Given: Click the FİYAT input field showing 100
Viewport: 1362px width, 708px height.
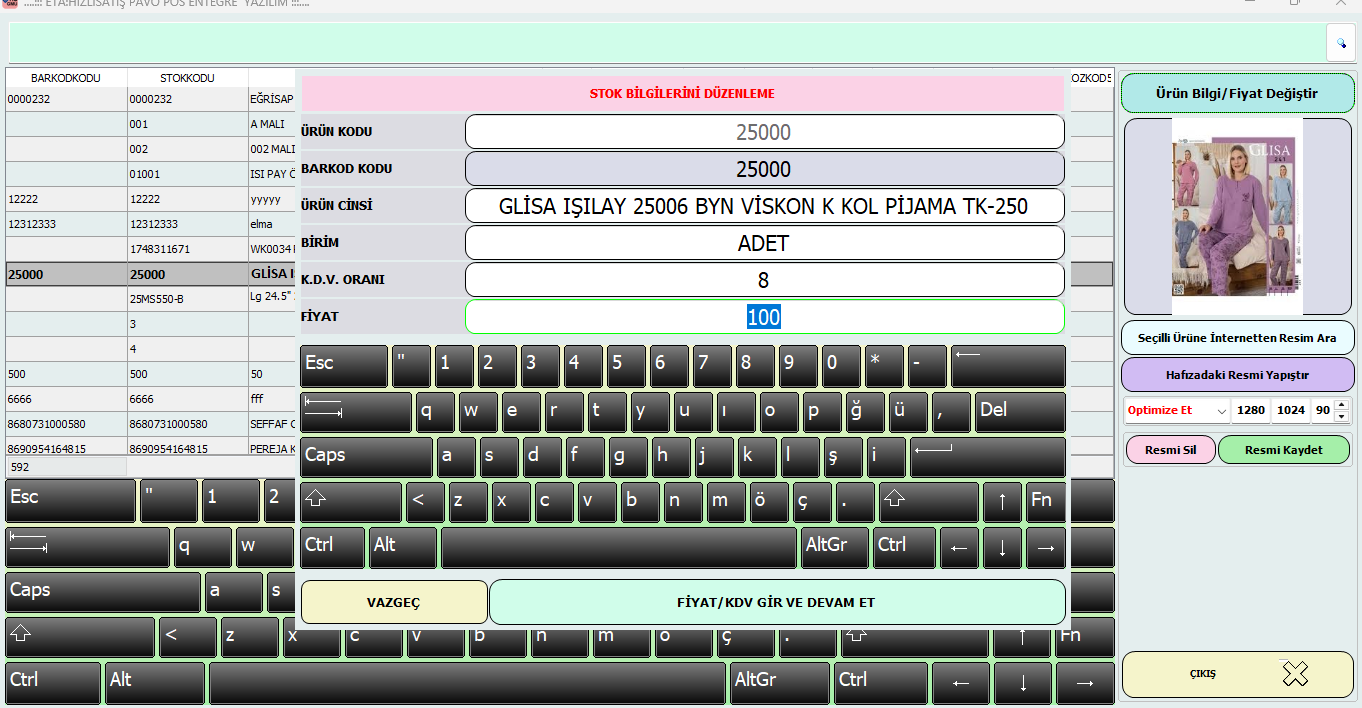Looking at the screenshot, I should click(x=764, y=317).
